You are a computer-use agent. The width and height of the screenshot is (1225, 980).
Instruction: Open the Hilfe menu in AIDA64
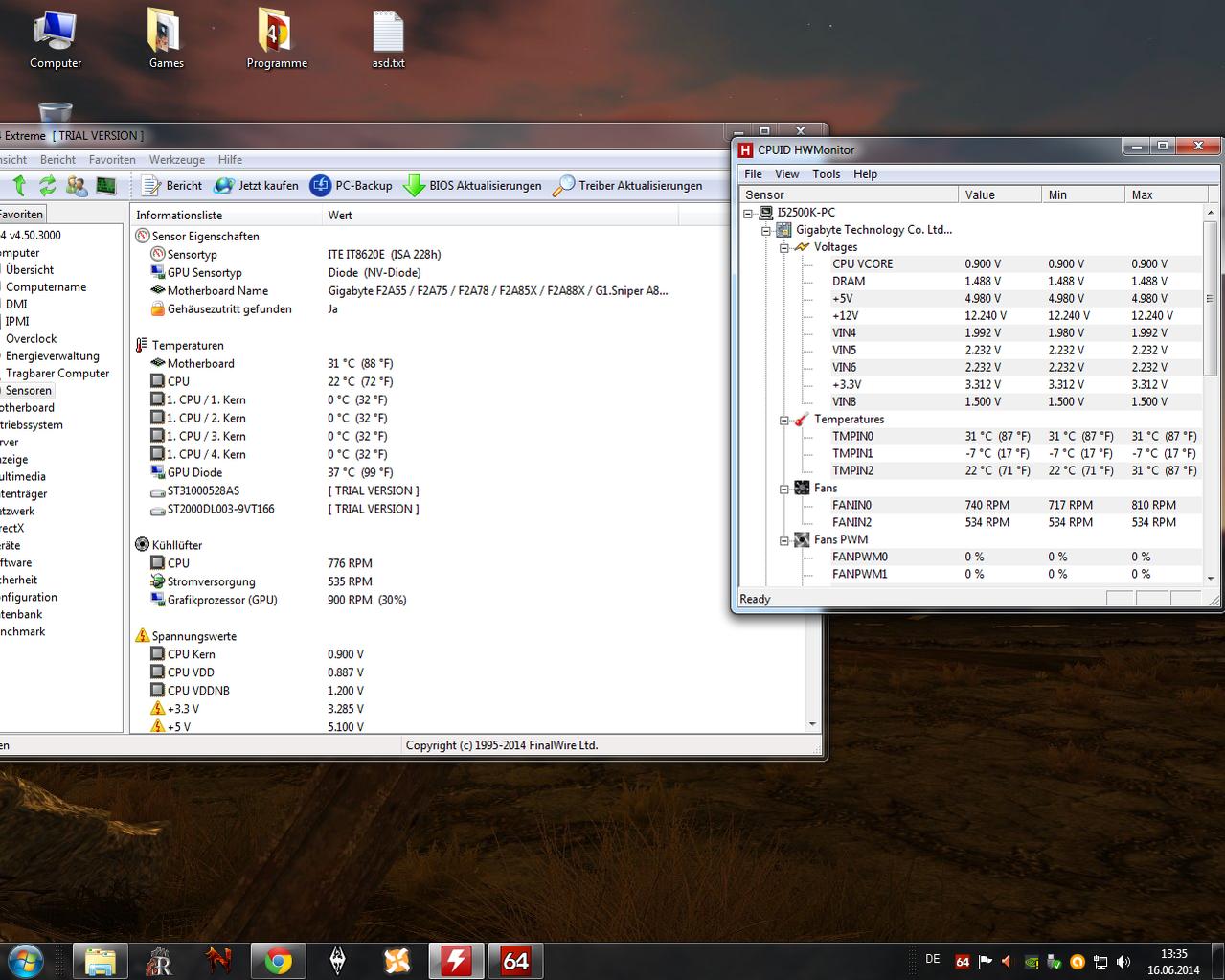[x=230, y=160]
